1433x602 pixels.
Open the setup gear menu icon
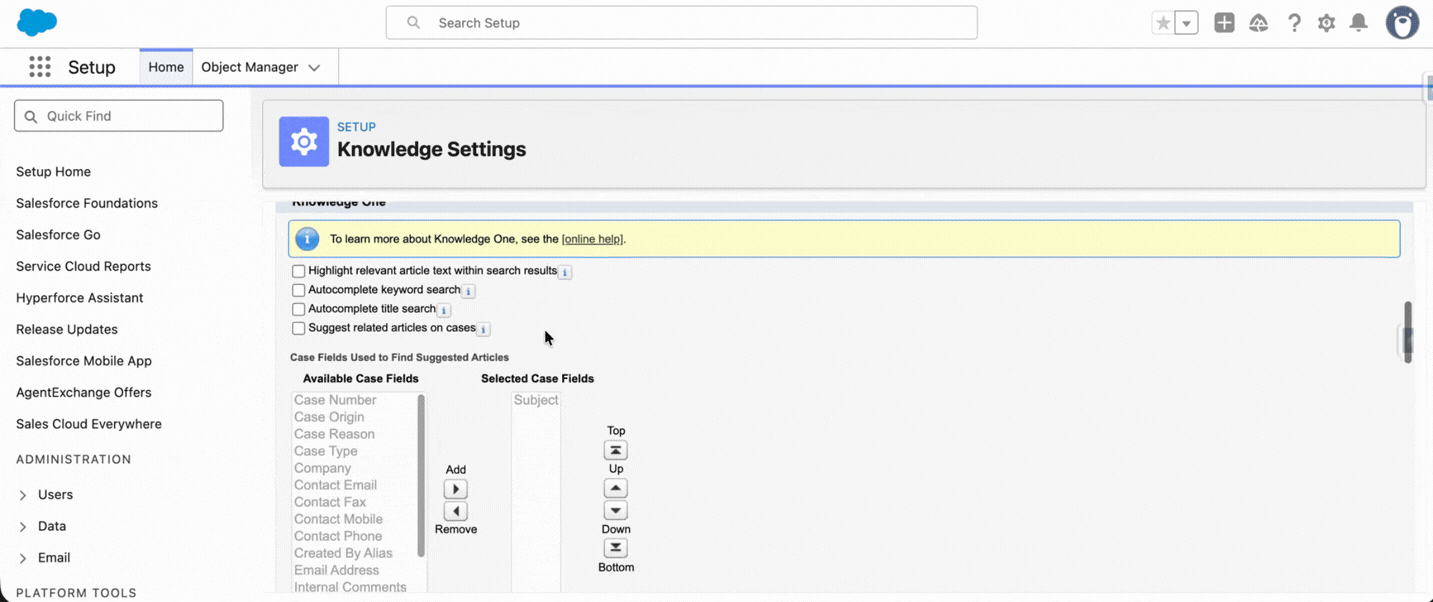1326,23
